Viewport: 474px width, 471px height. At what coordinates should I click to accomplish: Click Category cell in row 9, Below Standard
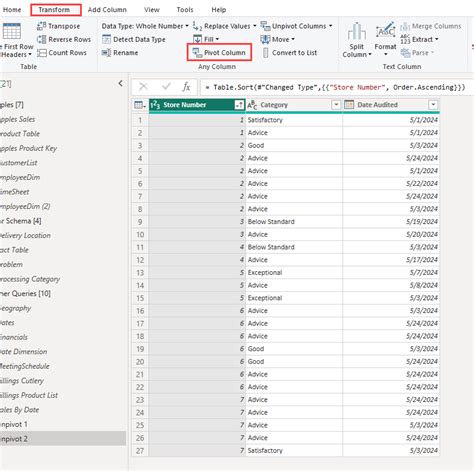[294, 222]
